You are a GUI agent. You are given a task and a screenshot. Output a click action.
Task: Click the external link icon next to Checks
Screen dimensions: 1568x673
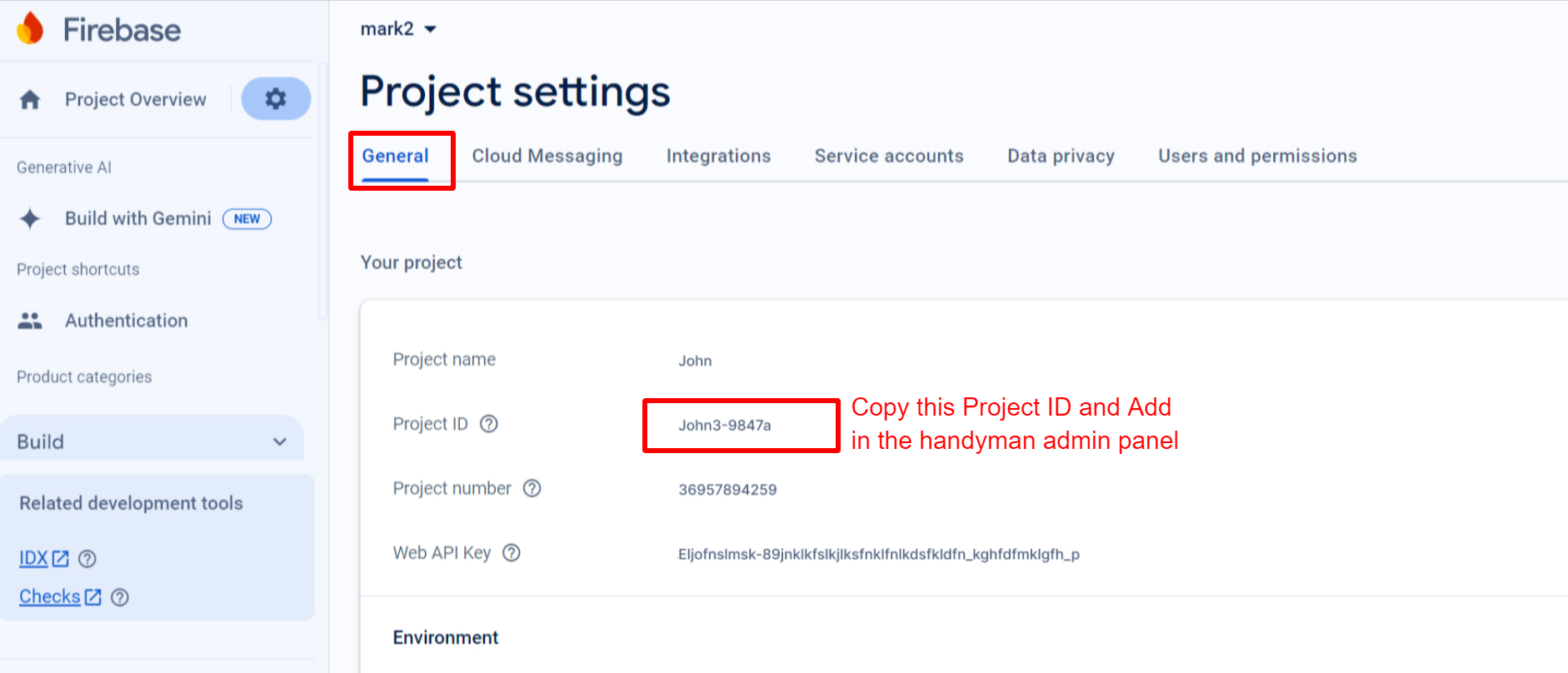[x=93, y=597]
